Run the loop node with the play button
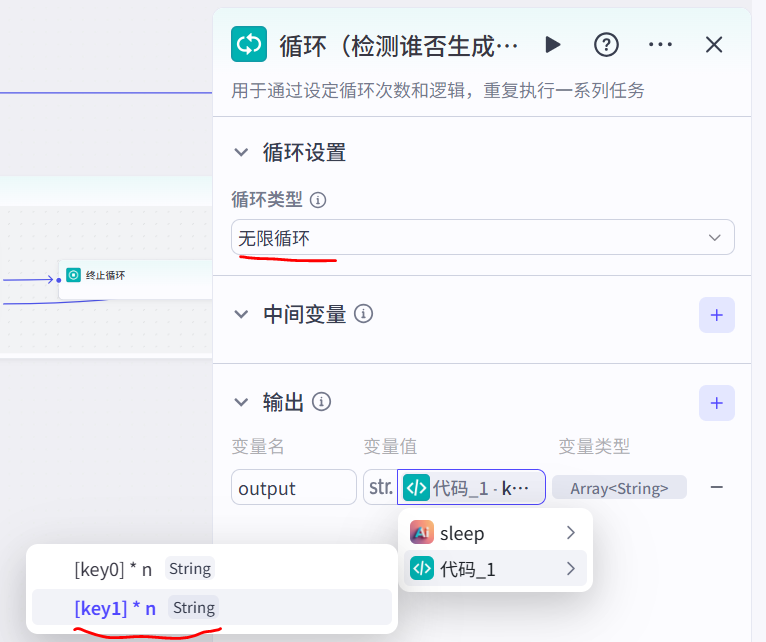Screen dimensions: 766x642 [553, 44]
